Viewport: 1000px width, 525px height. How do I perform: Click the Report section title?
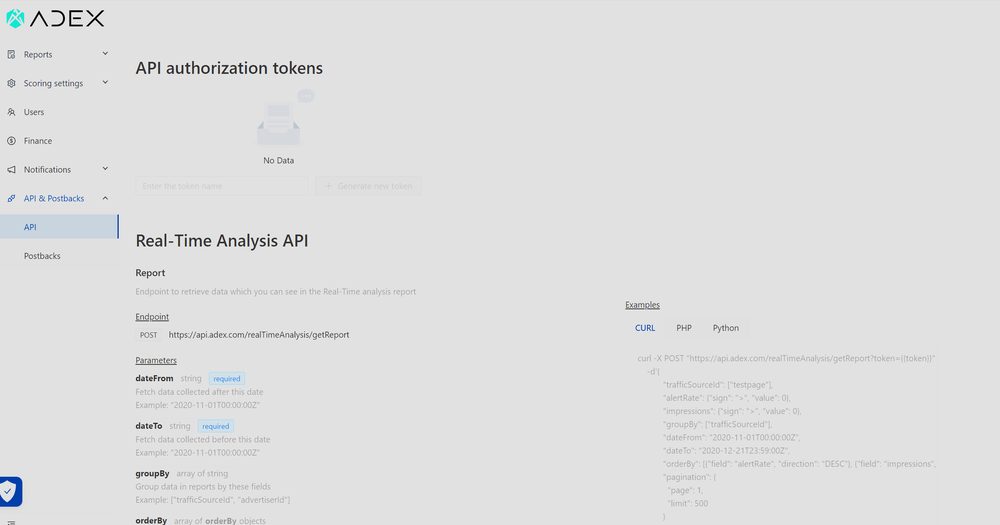pyautogui.click(x=150, y=273)
